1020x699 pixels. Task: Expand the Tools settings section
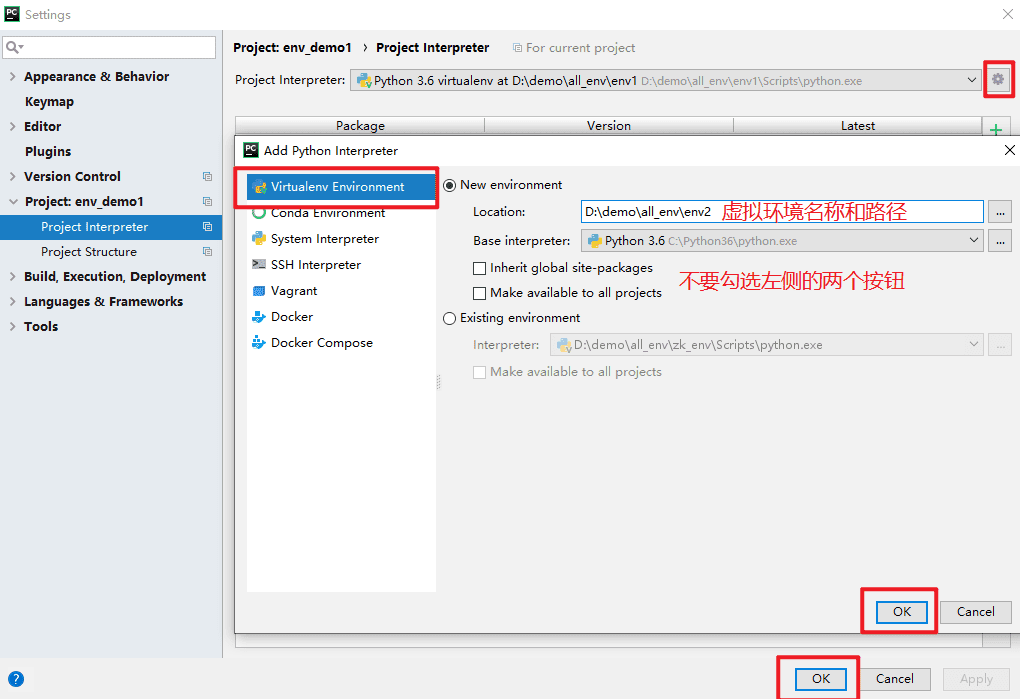click(x=12, y=326)
